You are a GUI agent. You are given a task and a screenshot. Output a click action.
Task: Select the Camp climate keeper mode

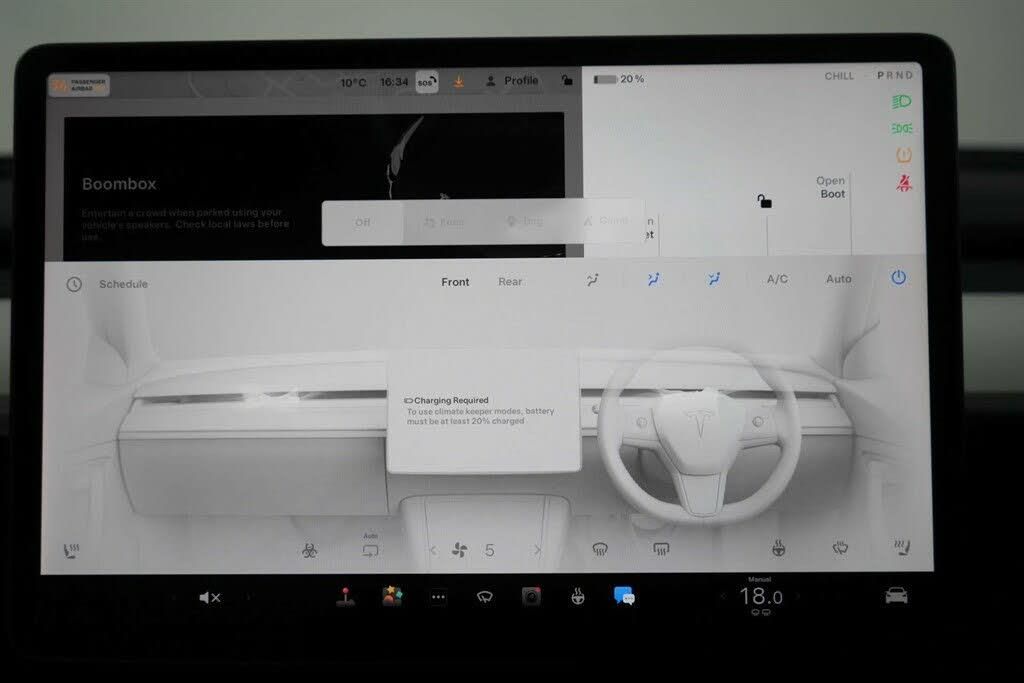pyautogui.click(x=605, y=221)
